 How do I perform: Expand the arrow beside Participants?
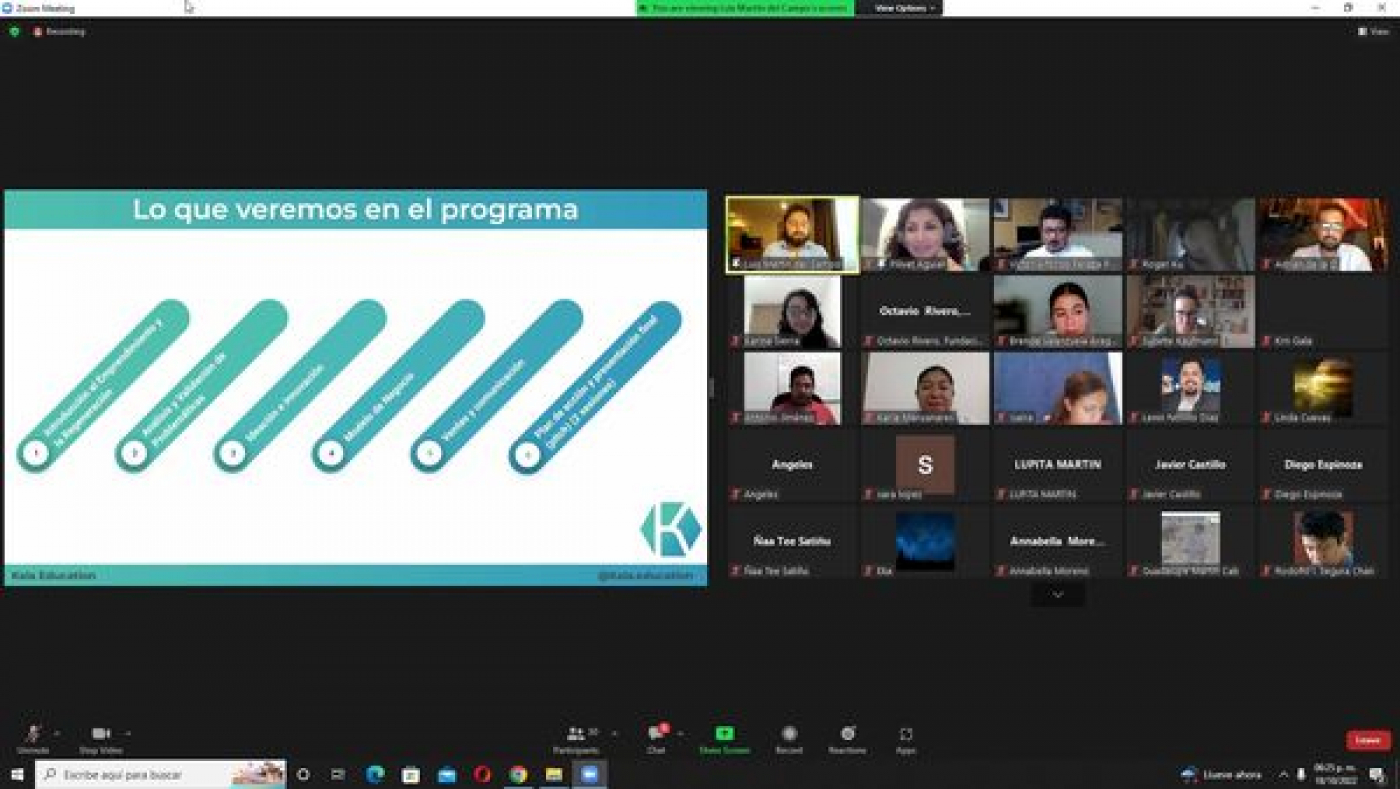coord(614,733)
